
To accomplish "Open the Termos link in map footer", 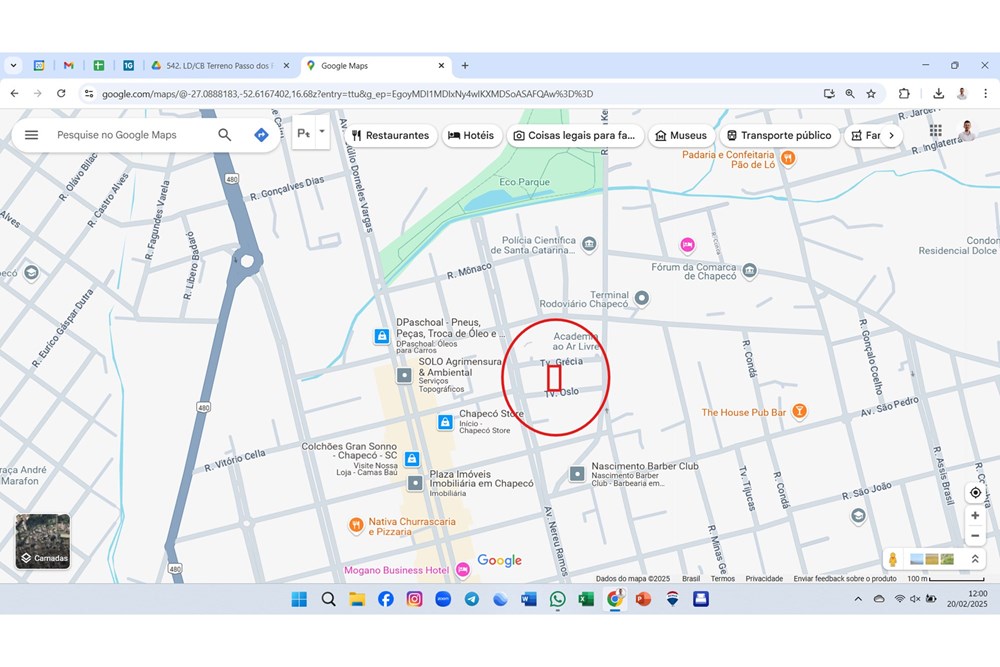I will 723,578.
